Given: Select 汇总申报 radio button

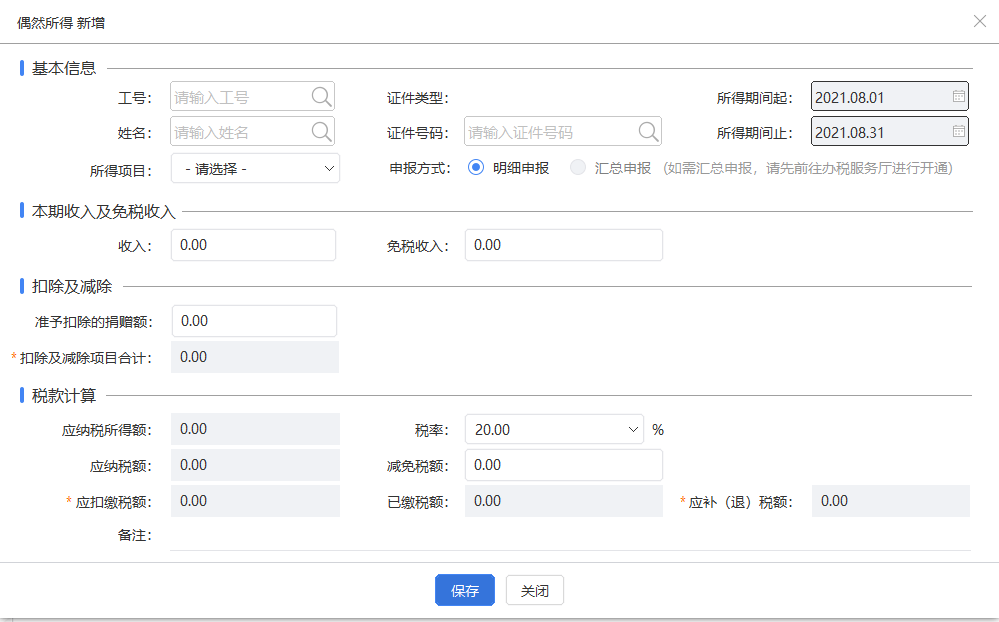Looking at the screenshot, I should coord(578,168).
